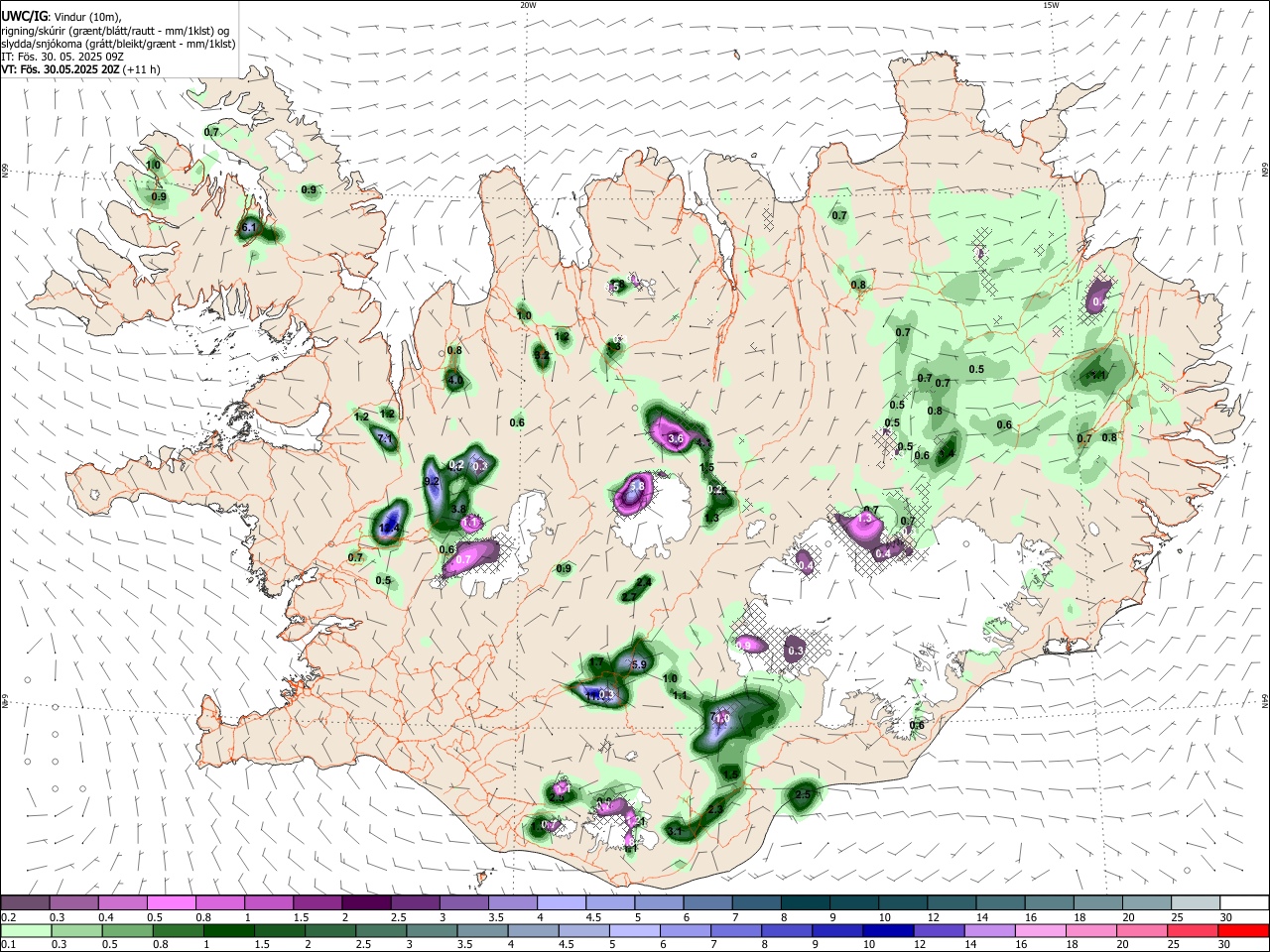Select the '12.4' precipitation value
1270x952 pixels.
tap(389, 528)
